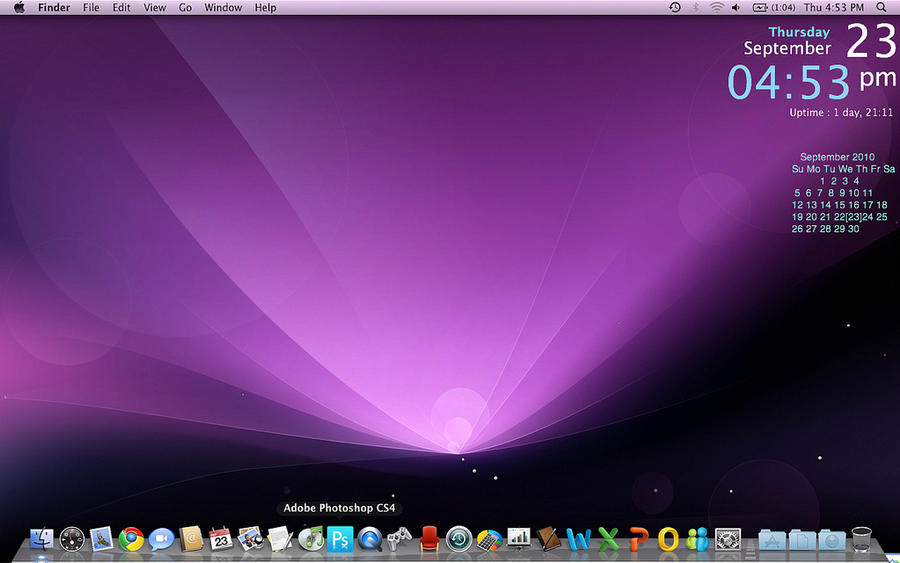
Task: Open QuickTime Player icon
Action: (370, 539)
